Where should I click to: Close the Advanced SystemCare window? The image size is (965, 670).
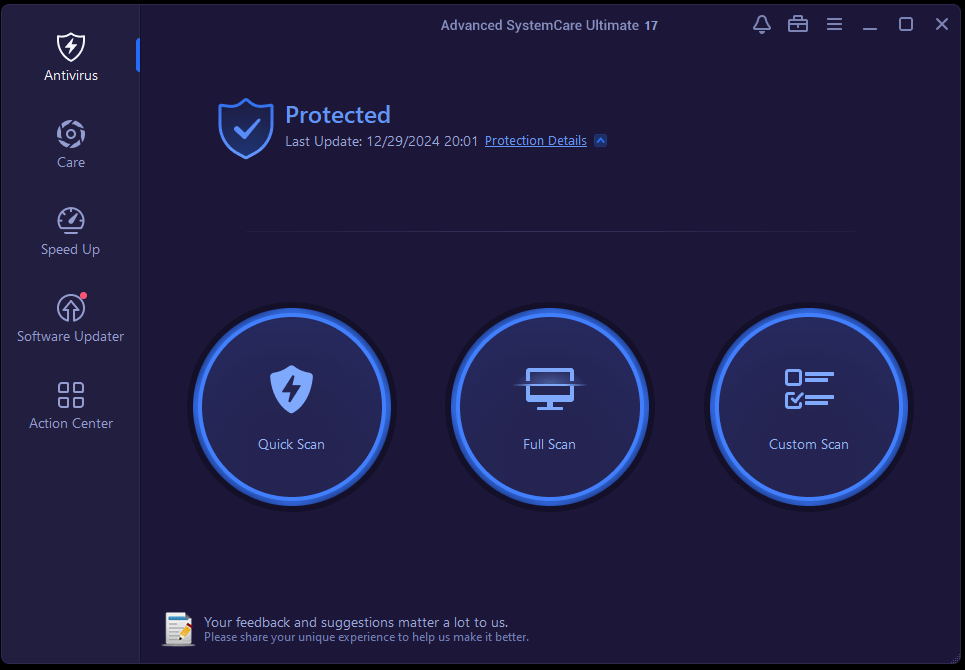[x=942, y=25]
